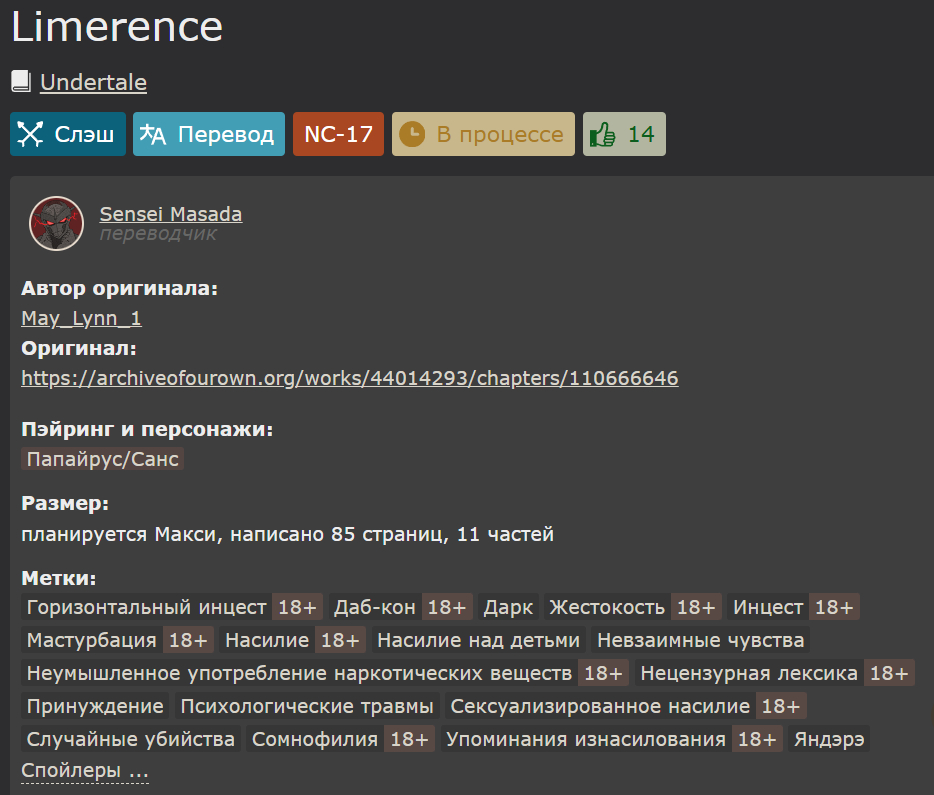
Task: Open Sensei Masada's avatar image
Action: click(56, 223)
